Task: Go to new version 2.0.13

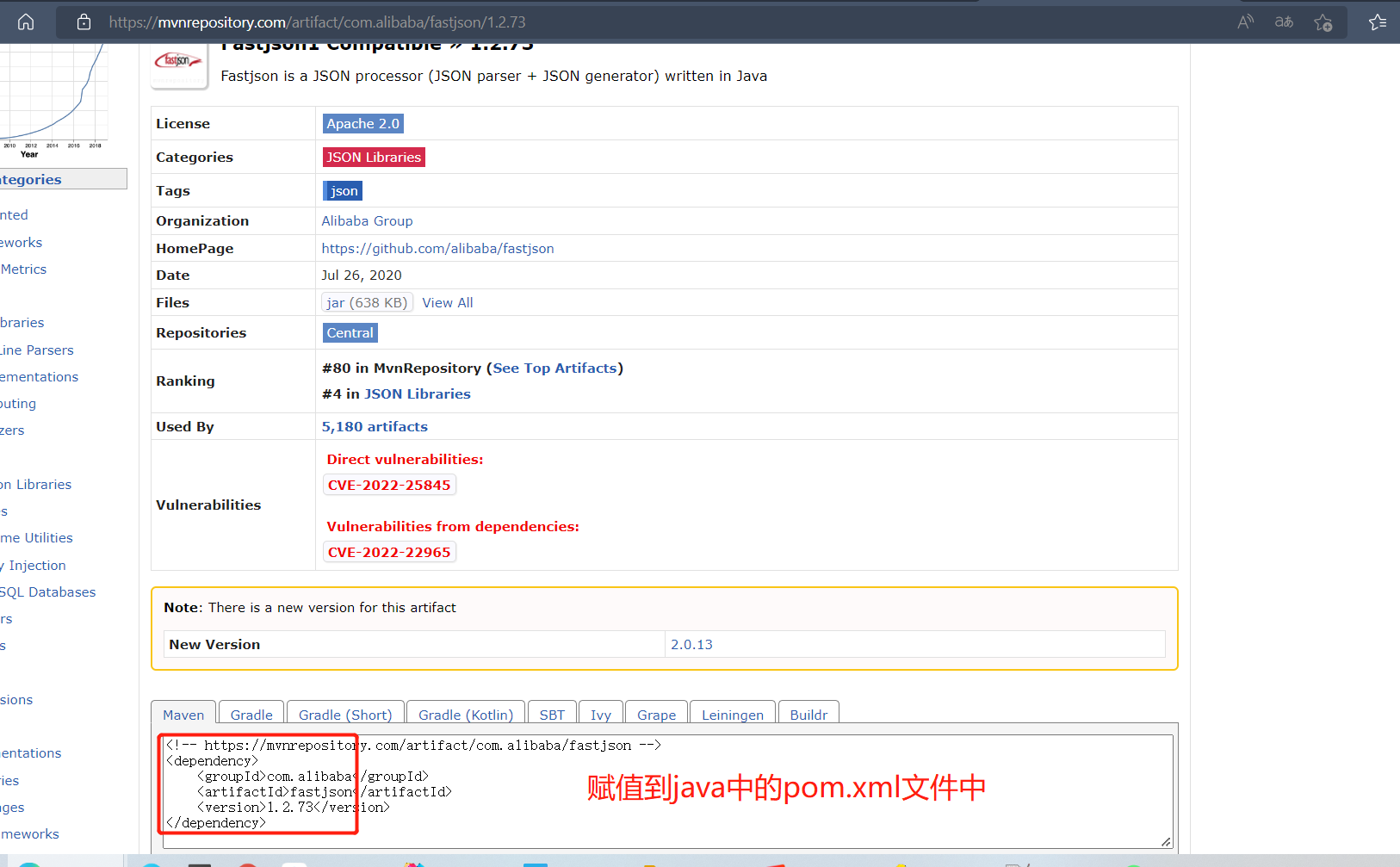Action: pos(692,645)
